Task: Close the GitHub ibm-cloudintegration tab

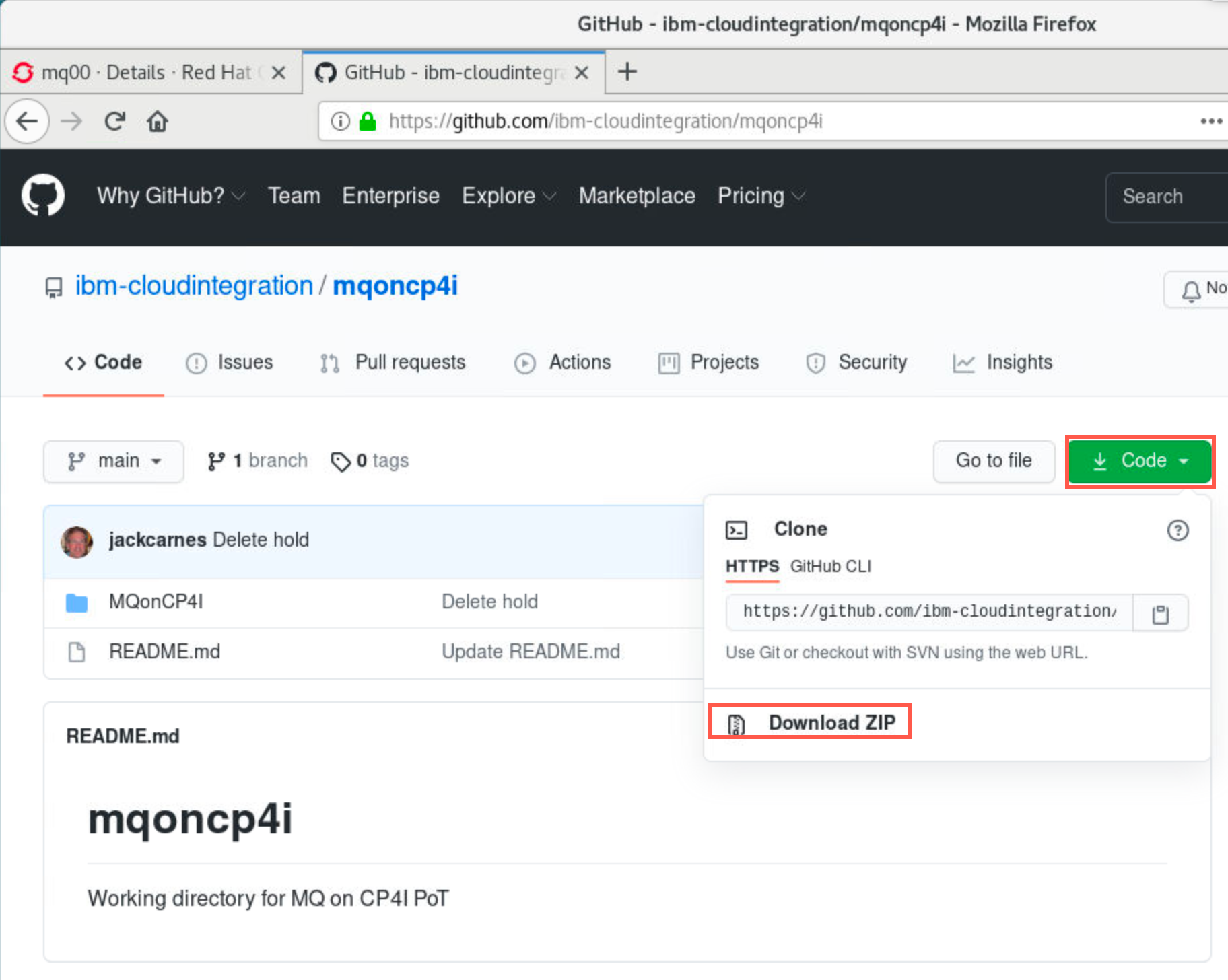Action: [x=582, y=73]
